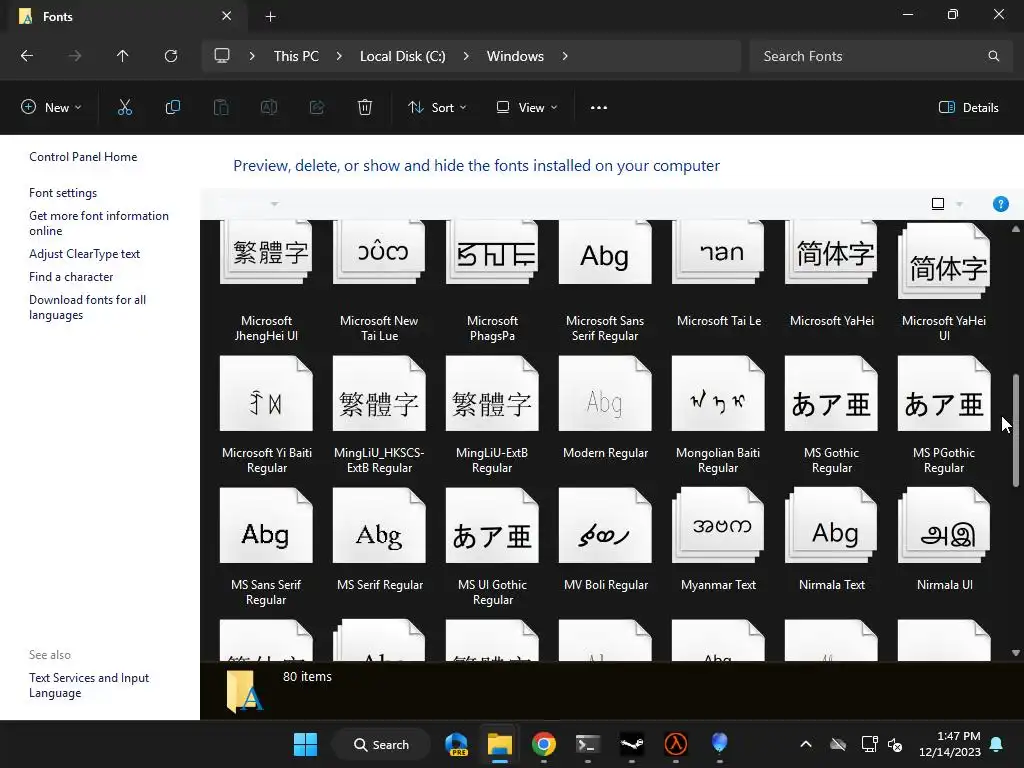Expand chevron after Local Disk (C:)
This screenshot has height=768, width=1024.
(466, 56)
